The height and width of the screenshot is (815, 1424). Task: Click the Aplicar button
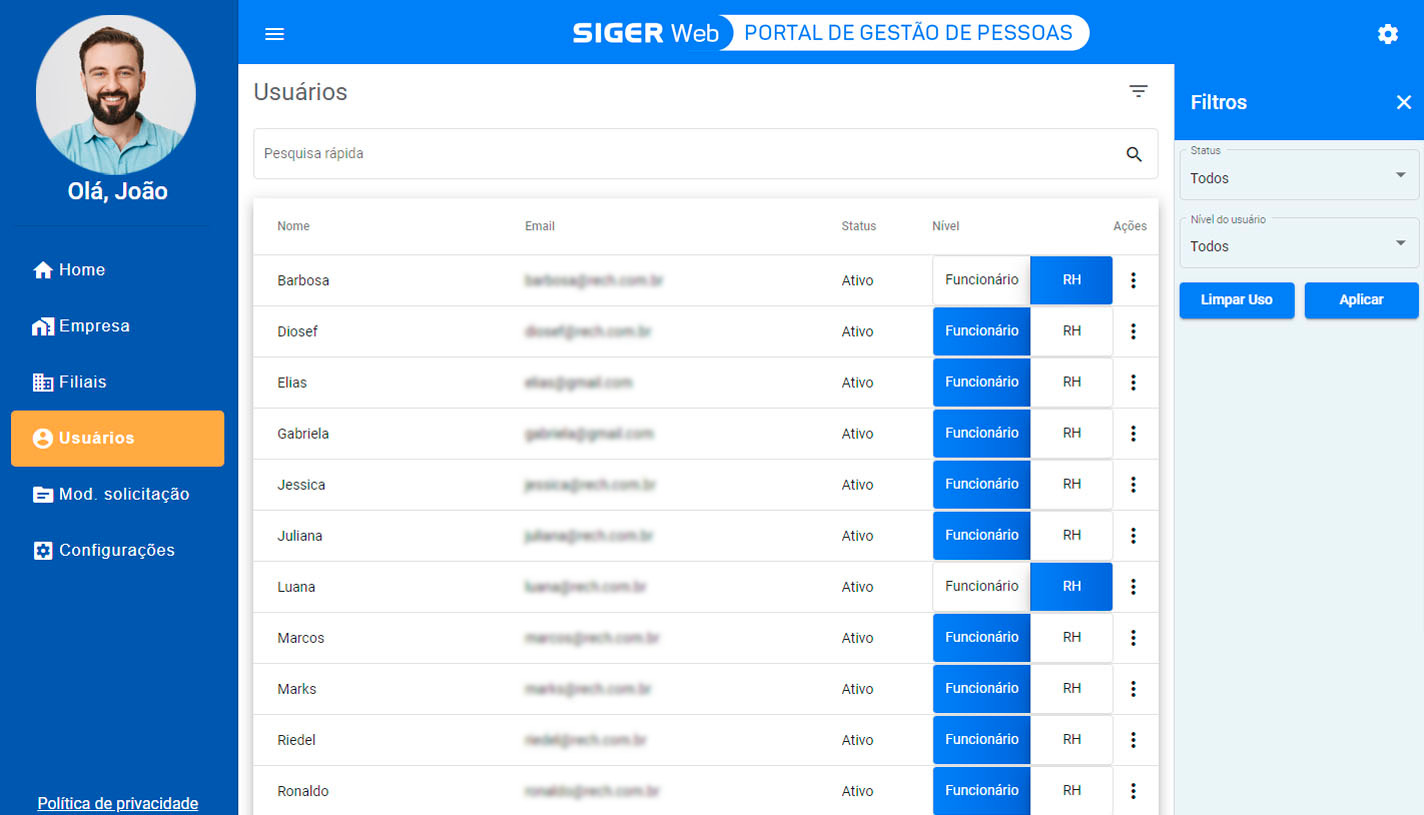pyautogui.click(x=1361, y=300)
